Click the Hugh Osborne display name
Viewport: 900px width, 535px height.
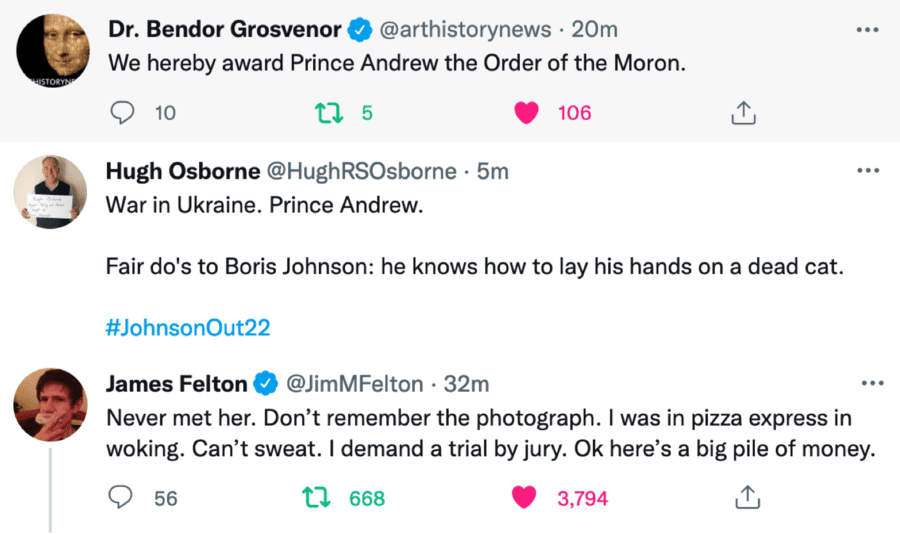click(x=180, y=172)
